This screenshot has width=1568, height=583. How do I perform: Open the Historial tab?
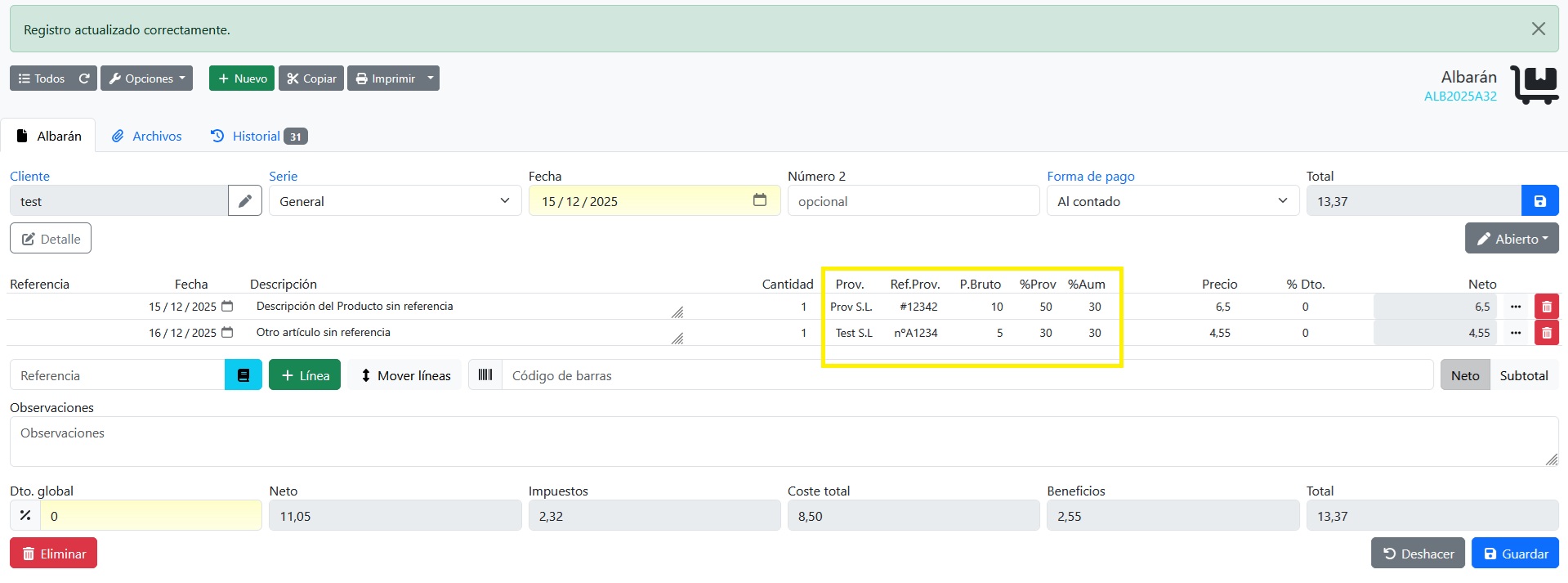pos(258,136)
